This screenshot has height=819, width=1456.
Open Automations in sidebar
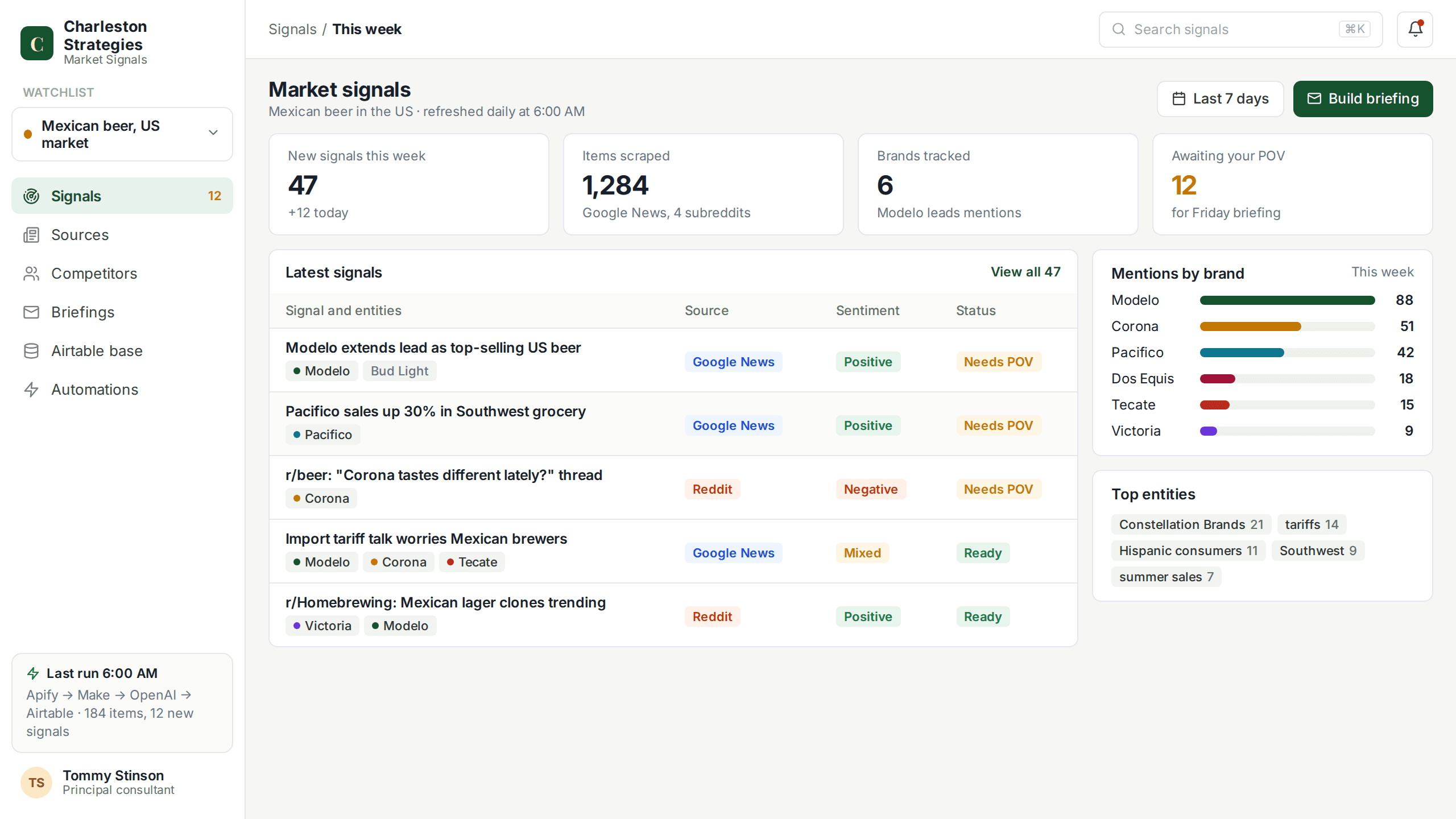coord(122,390)
